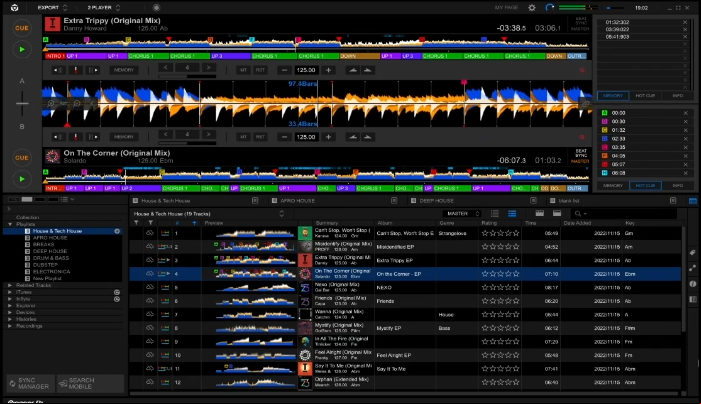Increase deck B tempo with plus button
This screenshot has height=404, width=701.
(328, 137)
